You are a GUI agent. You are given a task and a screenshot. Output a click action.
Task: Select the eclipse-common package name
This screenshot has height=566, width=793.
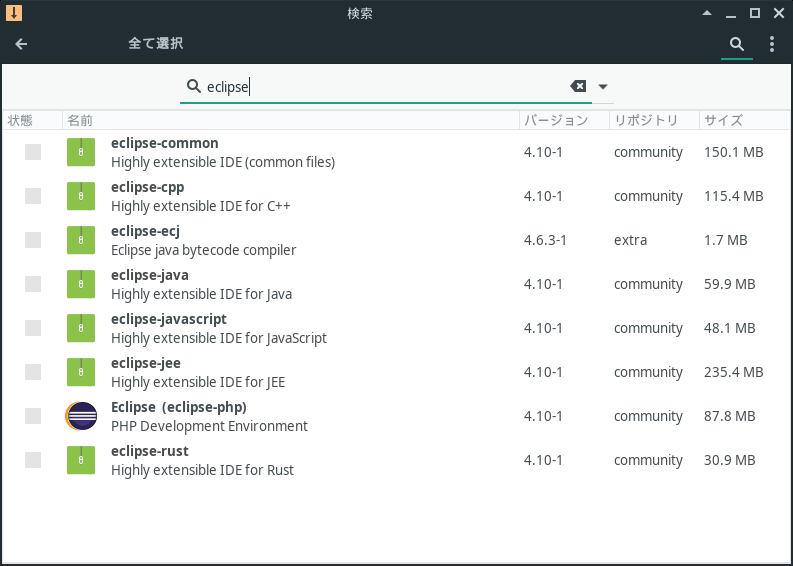coord(165,143)
